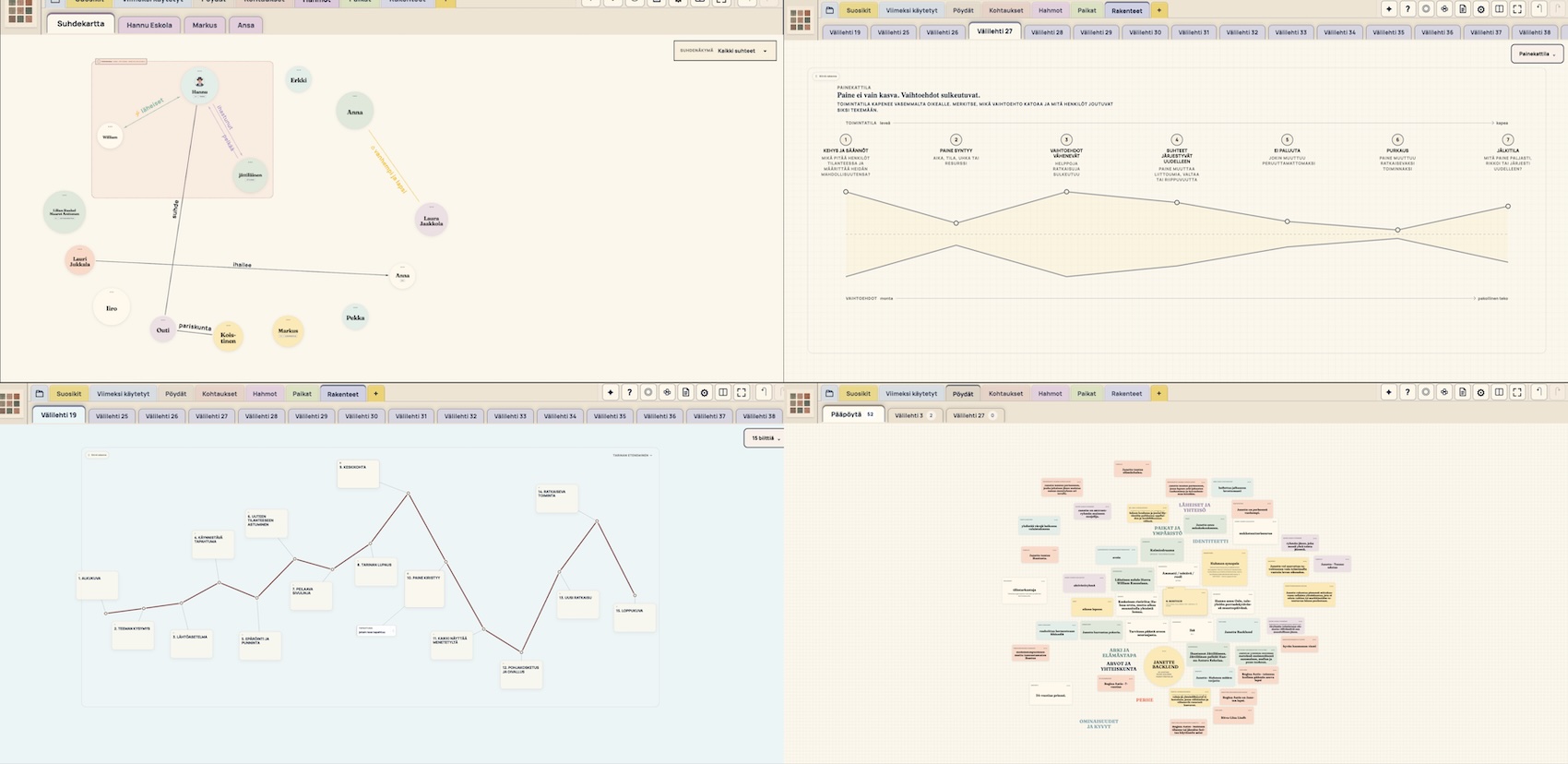Click the document page icon in Painekattila window

[x=1463, y=9]
